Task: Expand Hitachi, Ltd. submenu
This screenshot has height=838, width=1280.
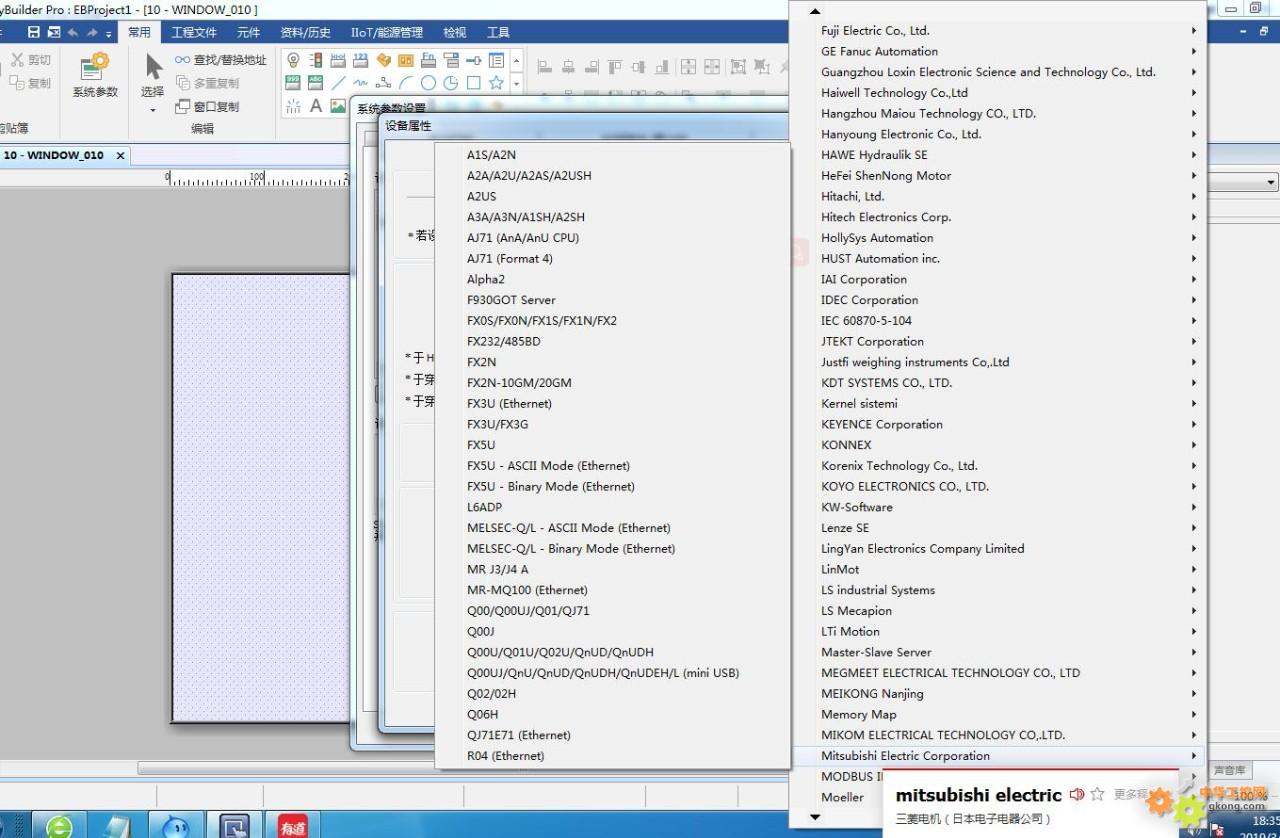Action: click(1194, 196)
